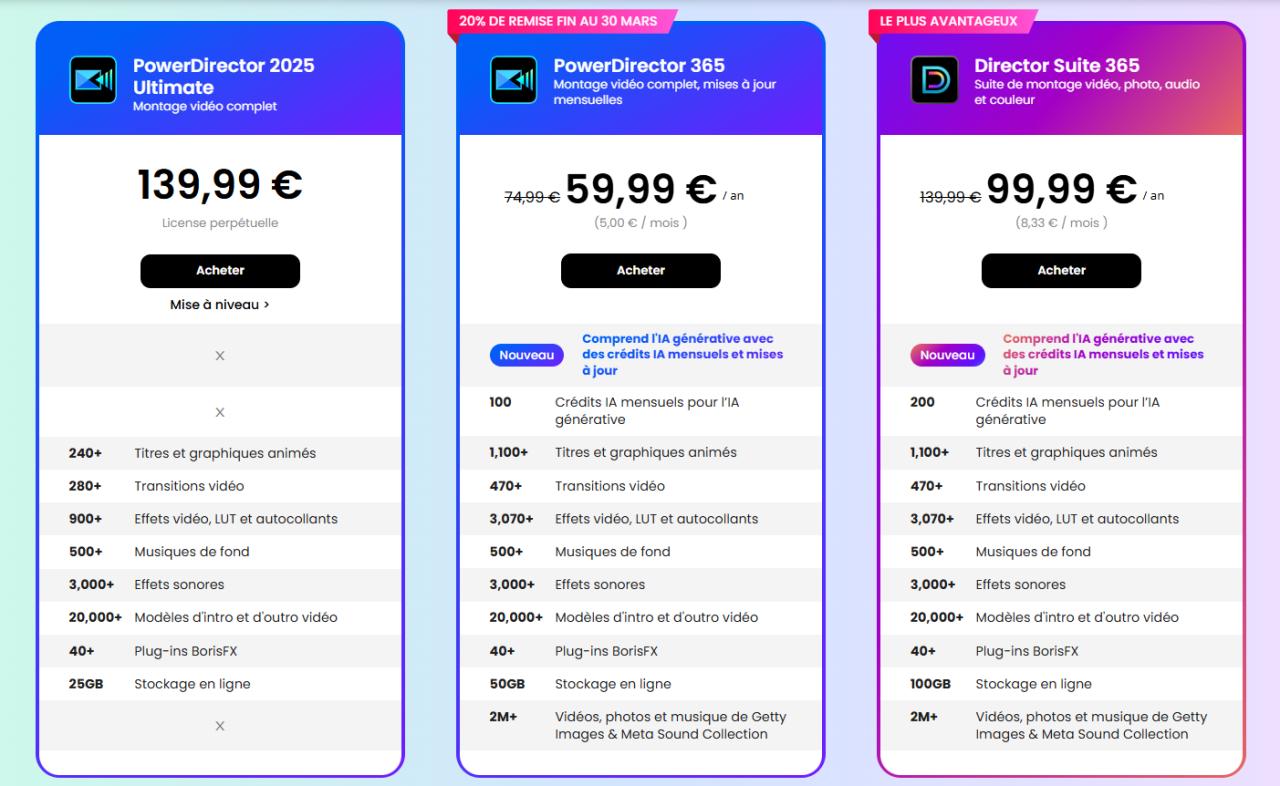Click the 99,99 € yearly price
This screenshot has width=1280, height=786.
pyautogui.click(x=1061, y=188)
